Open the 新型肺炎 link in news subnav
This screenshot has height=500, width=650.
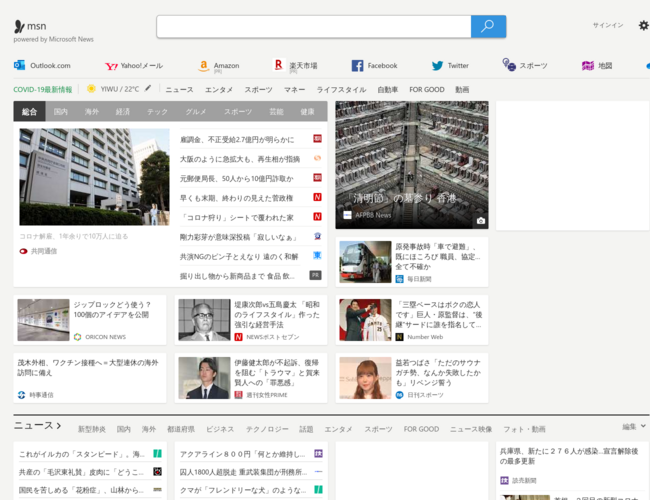pos(91,429)
